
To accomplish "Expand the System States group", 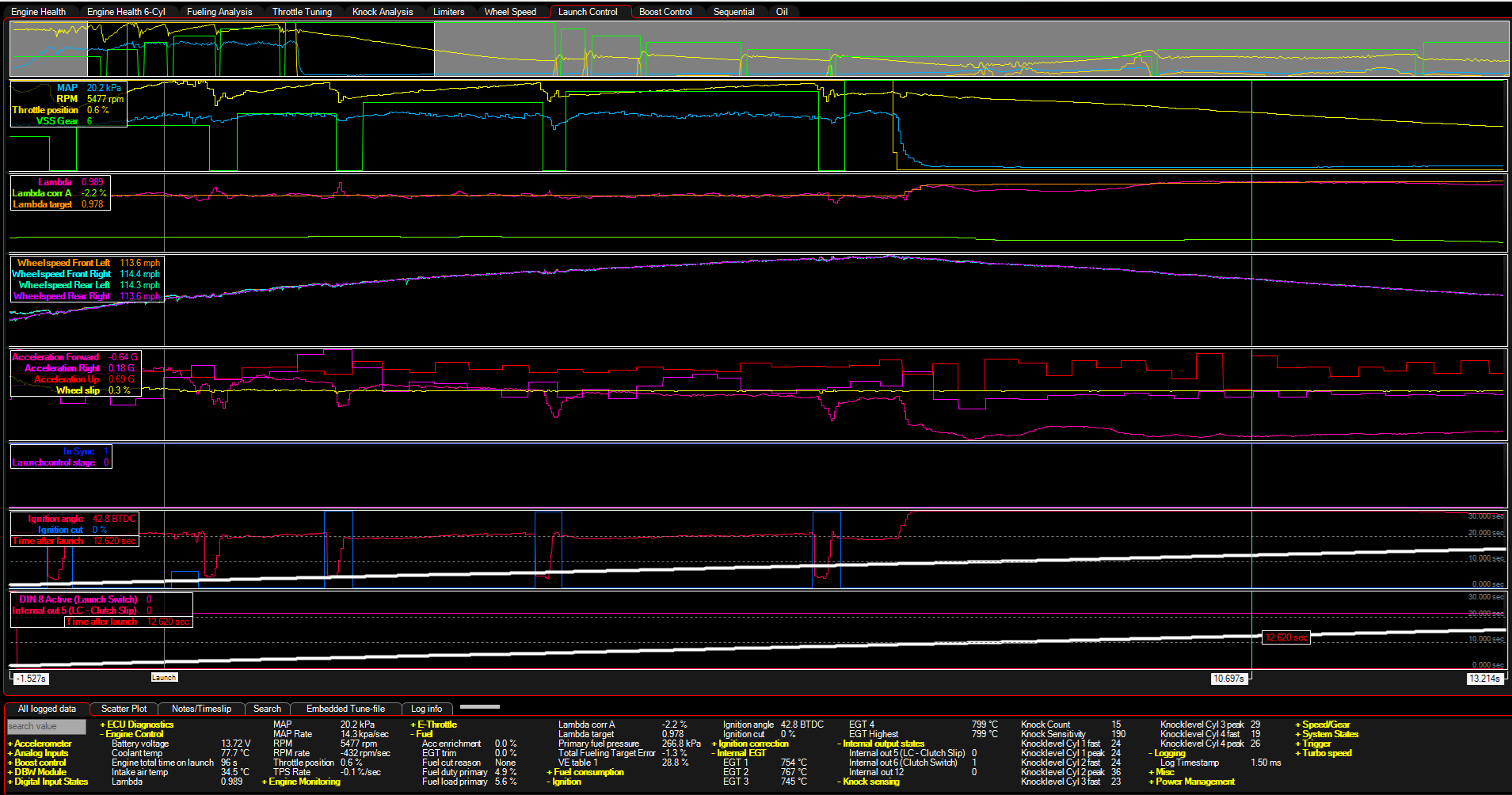I will [1327, 734].
